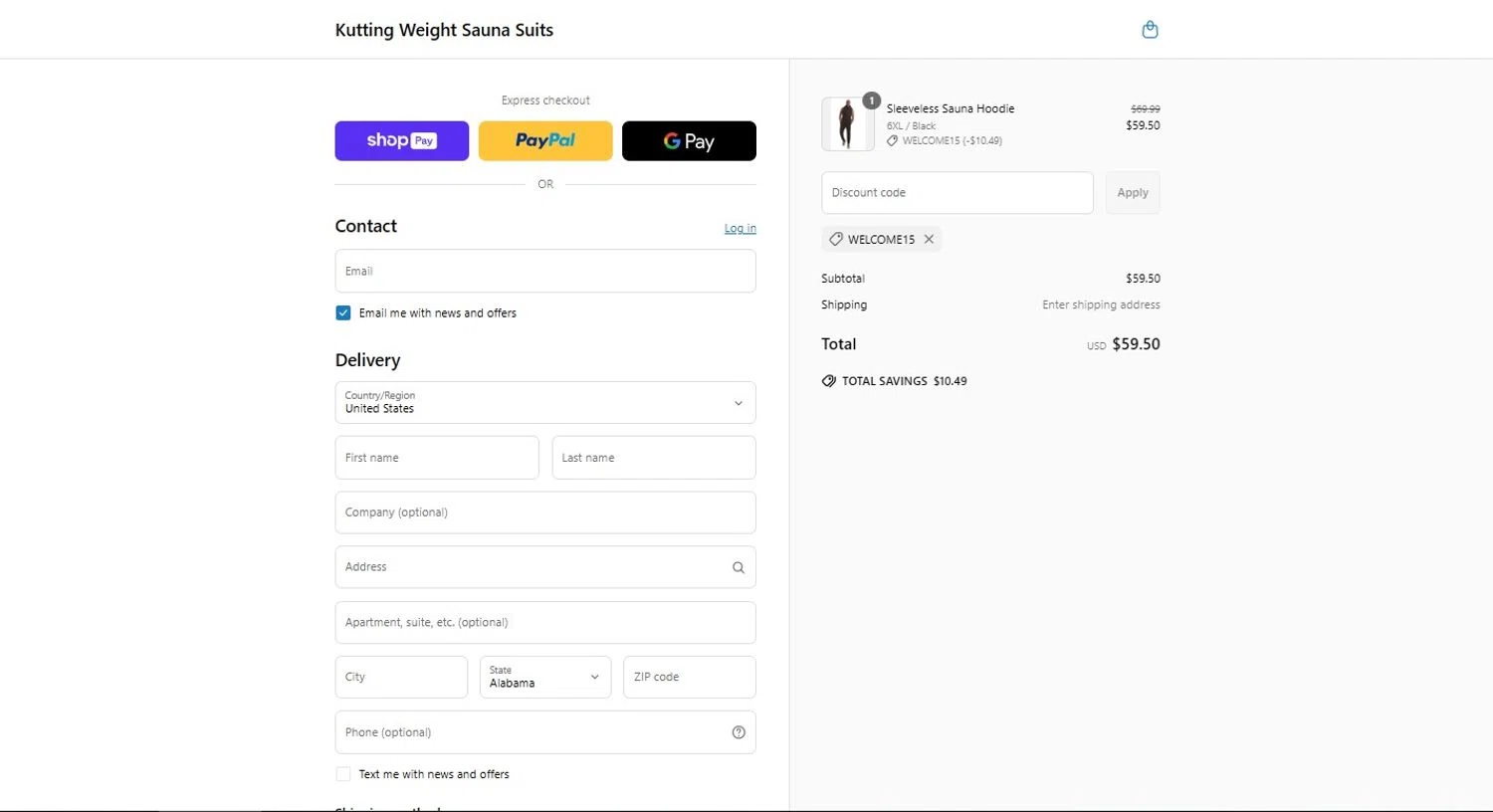
Task: Click the TOTAL SAVINGS $10.49 text
Action: pos(904,381)
